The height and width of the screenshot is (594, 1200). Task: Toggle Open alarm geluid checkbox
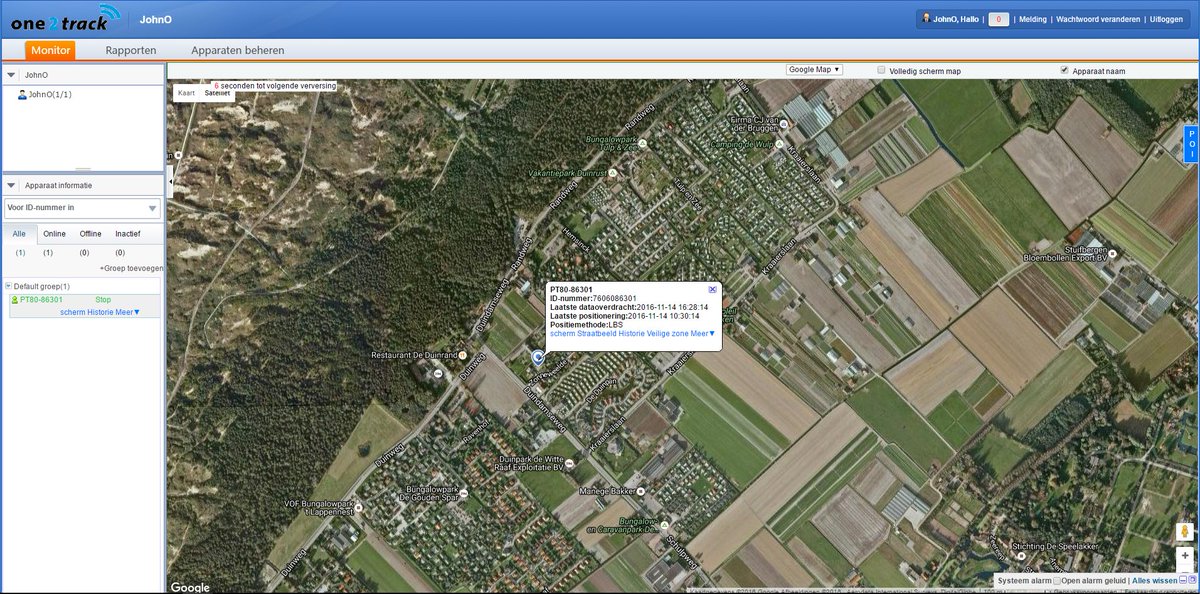click(1058, 580)
